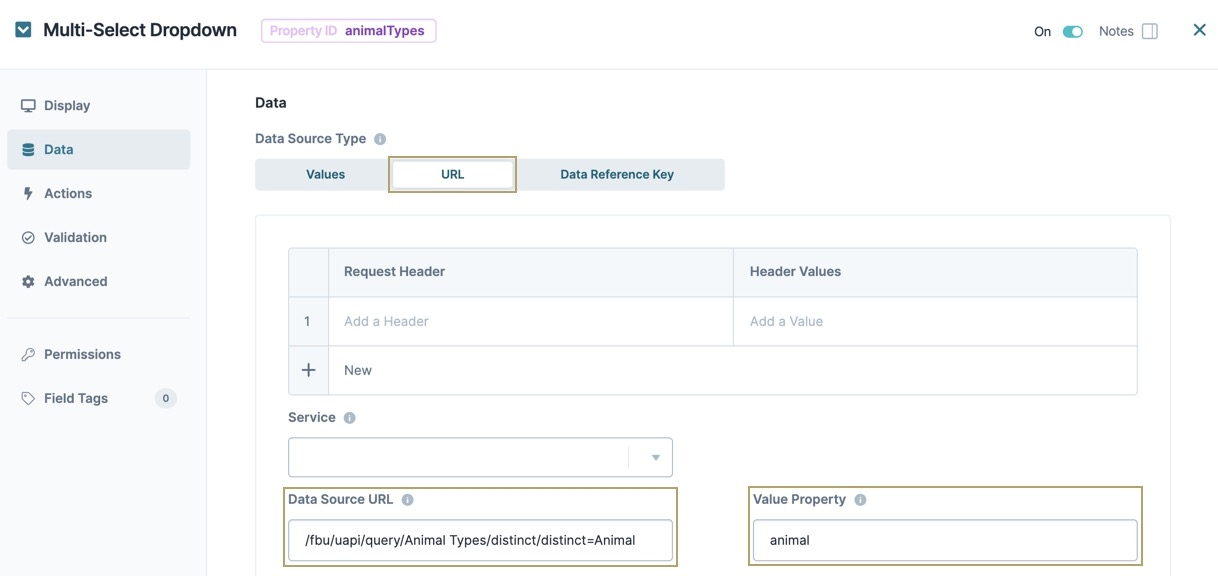Select the Data settings tab
This screenshot has width=1218, height=576.
[x=98, y=149]
